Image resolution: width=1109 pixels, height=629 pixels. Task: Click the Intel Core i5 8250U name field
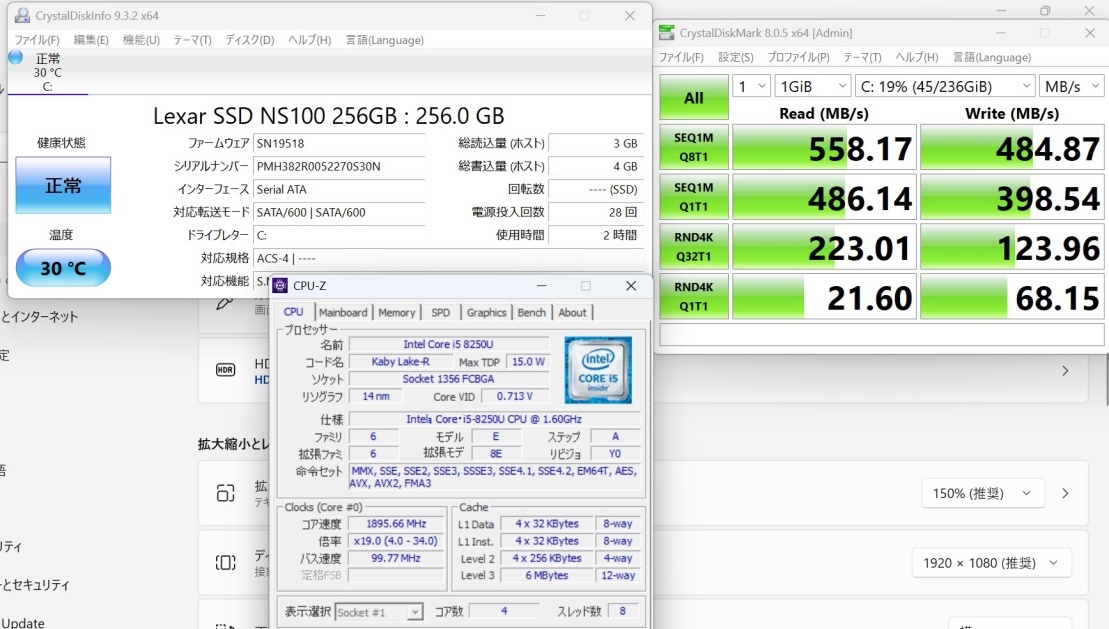click(x=448, y=345)
